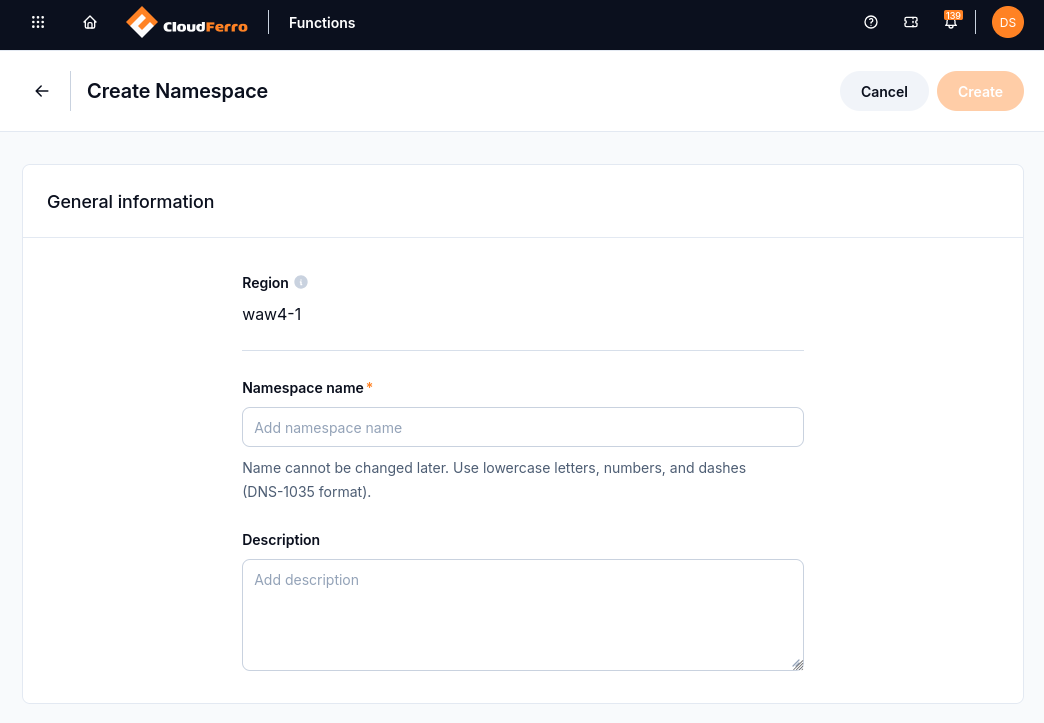Click the DNS-1035 format hint text
This screenshot has height=723, width=1044.
point(494,480)
